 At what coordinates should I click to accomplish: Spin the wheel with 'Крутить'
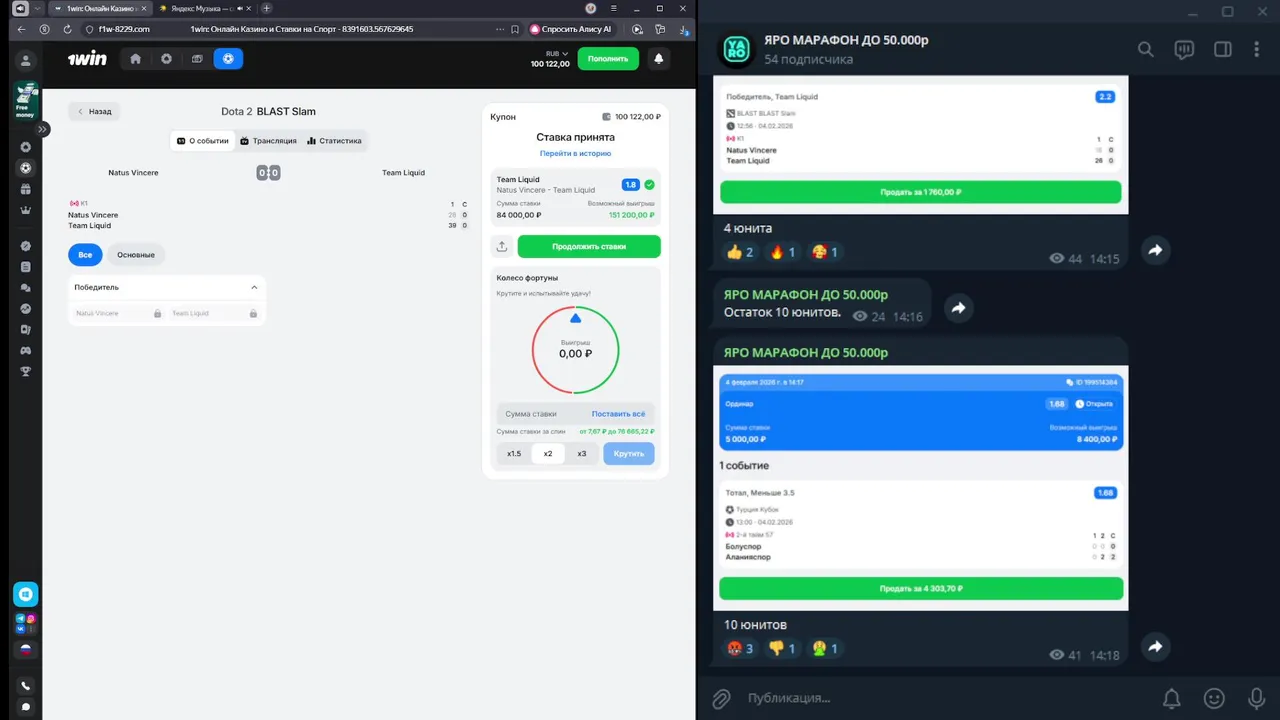coord(629,453)
